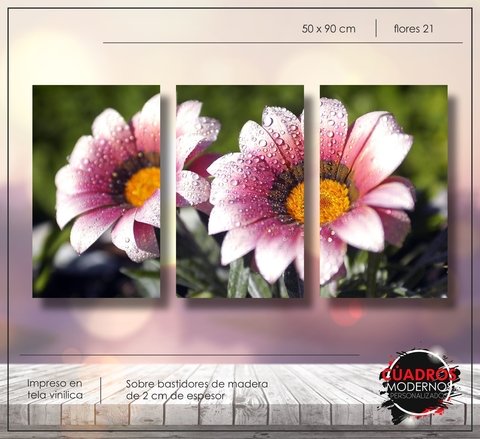
Task: Click the "Sobre bastidores de madera" description
Action: point(197,384)
